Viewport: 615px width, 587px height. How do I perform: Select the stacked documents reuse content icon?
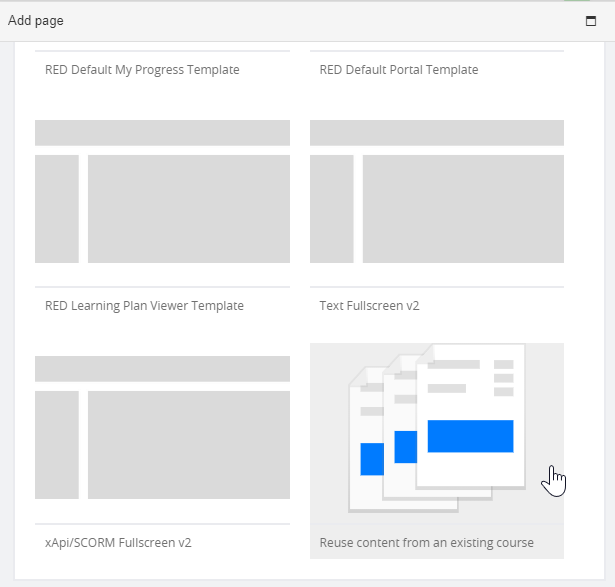coord(437,428)
